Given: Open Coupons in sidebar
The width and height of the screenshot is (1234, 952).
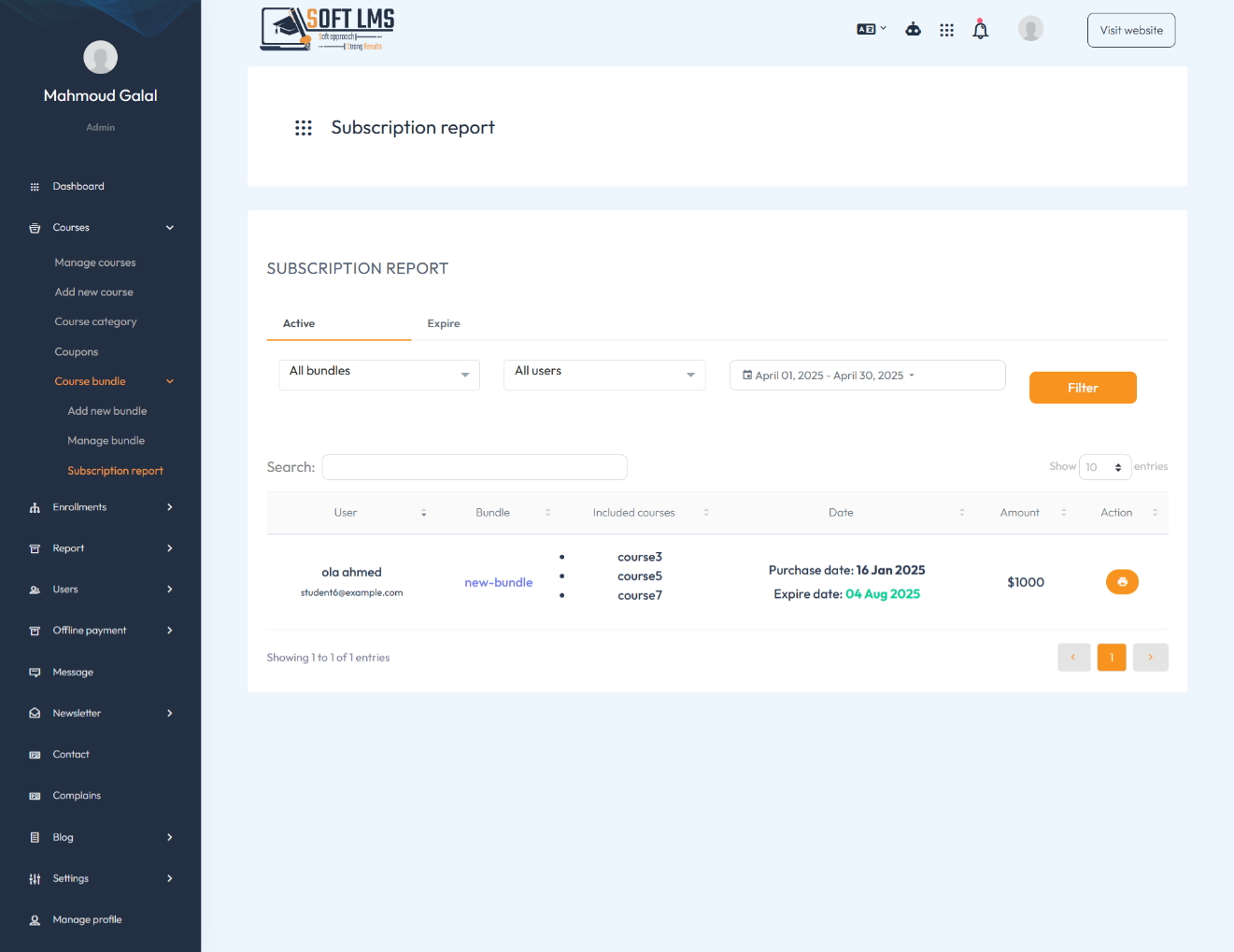Looking at the screenshot, I should [x=77, y=352].
